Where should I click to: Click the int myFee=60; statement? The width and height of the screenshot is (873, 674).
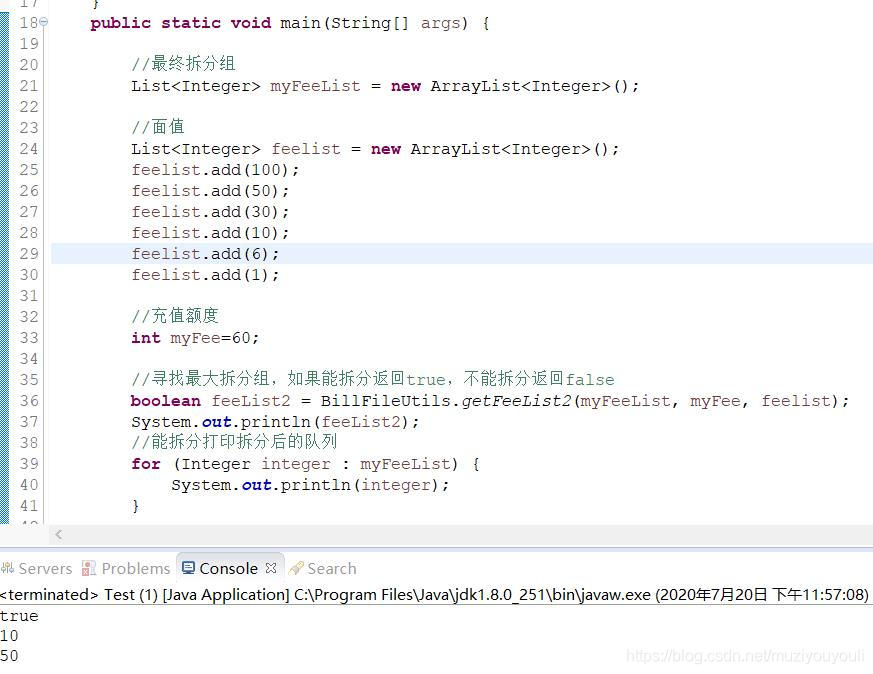[195, 338]
